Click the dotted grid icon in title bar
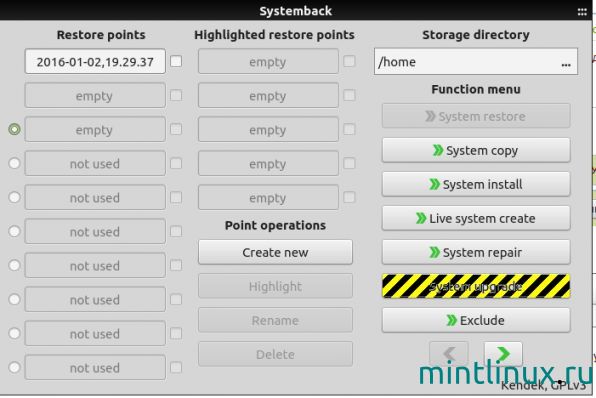The width and height of the screenshot is (596, 398). (582, 12)
